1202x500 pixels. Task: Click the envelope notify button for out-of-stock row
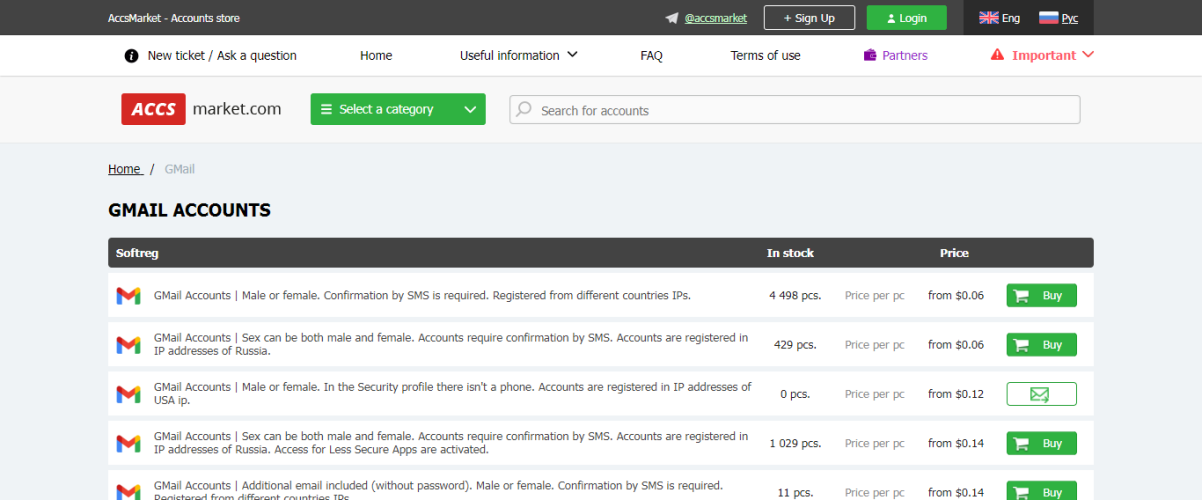click(x=1041, y=394)
